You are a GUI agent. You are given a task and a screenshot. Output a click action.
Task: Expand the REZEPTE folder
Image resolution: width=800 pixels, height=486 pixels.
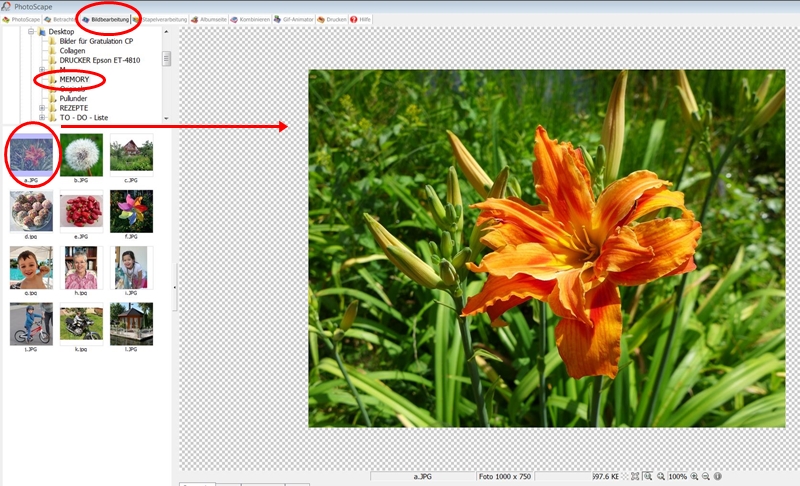(x=41, y=108)
